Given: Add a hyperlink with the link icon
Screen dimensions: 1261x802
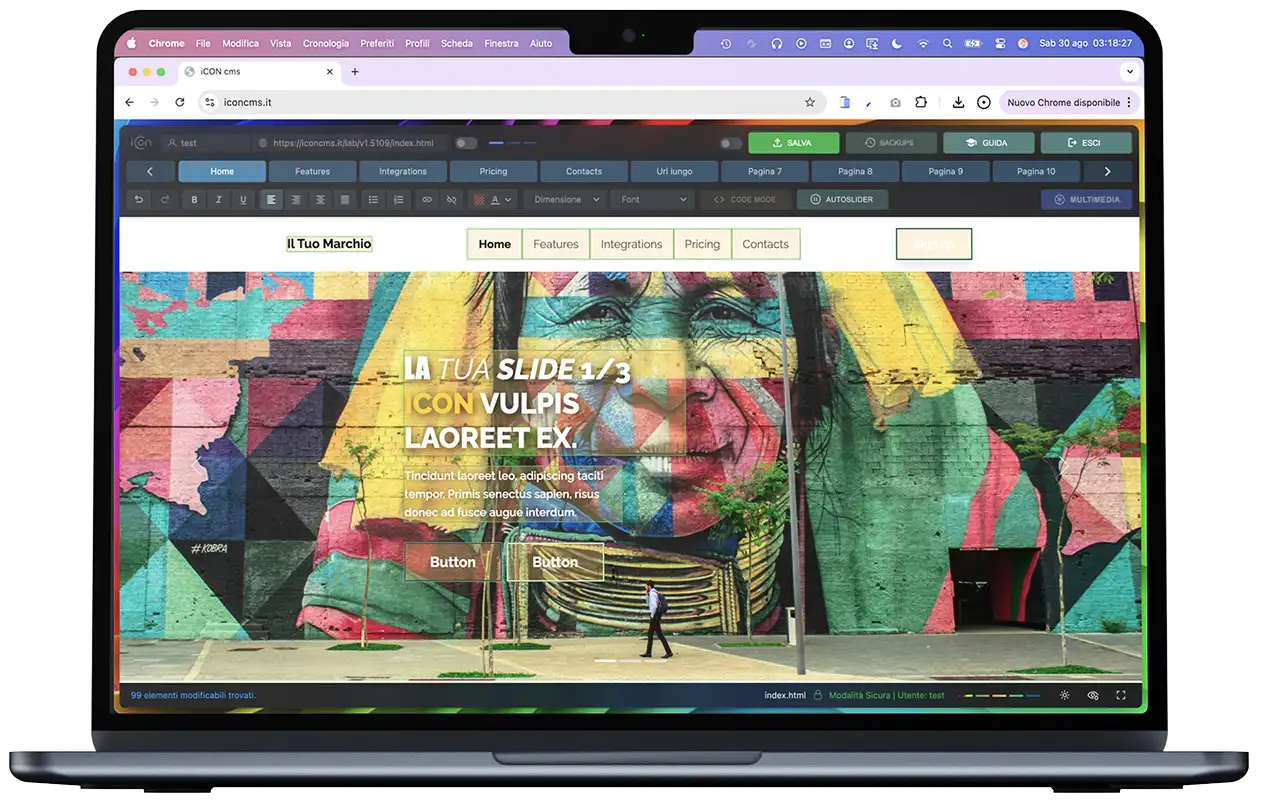Looking at the screenshot, I should coord(427,200).
